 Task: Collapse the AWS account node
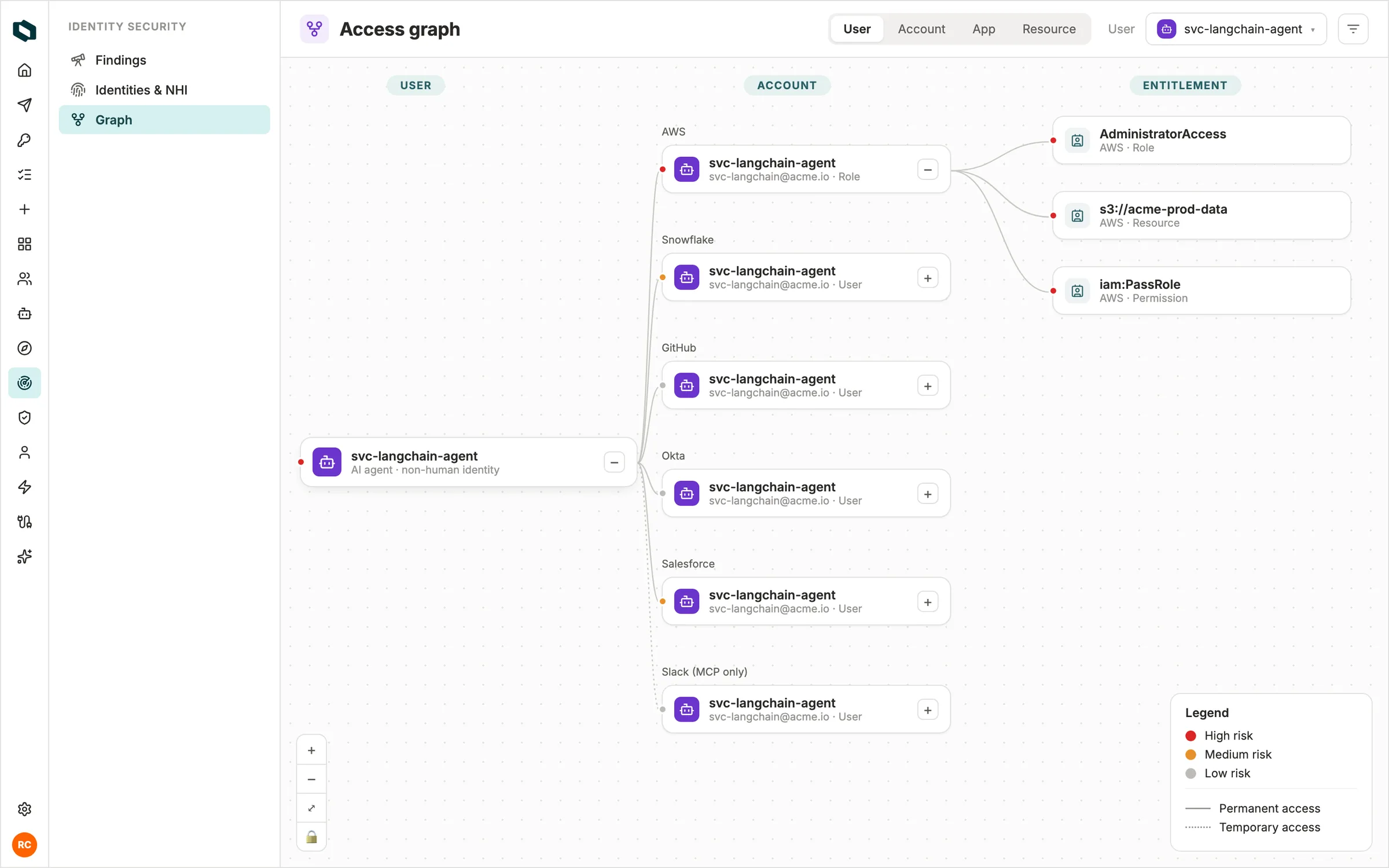tap(928, 170)
